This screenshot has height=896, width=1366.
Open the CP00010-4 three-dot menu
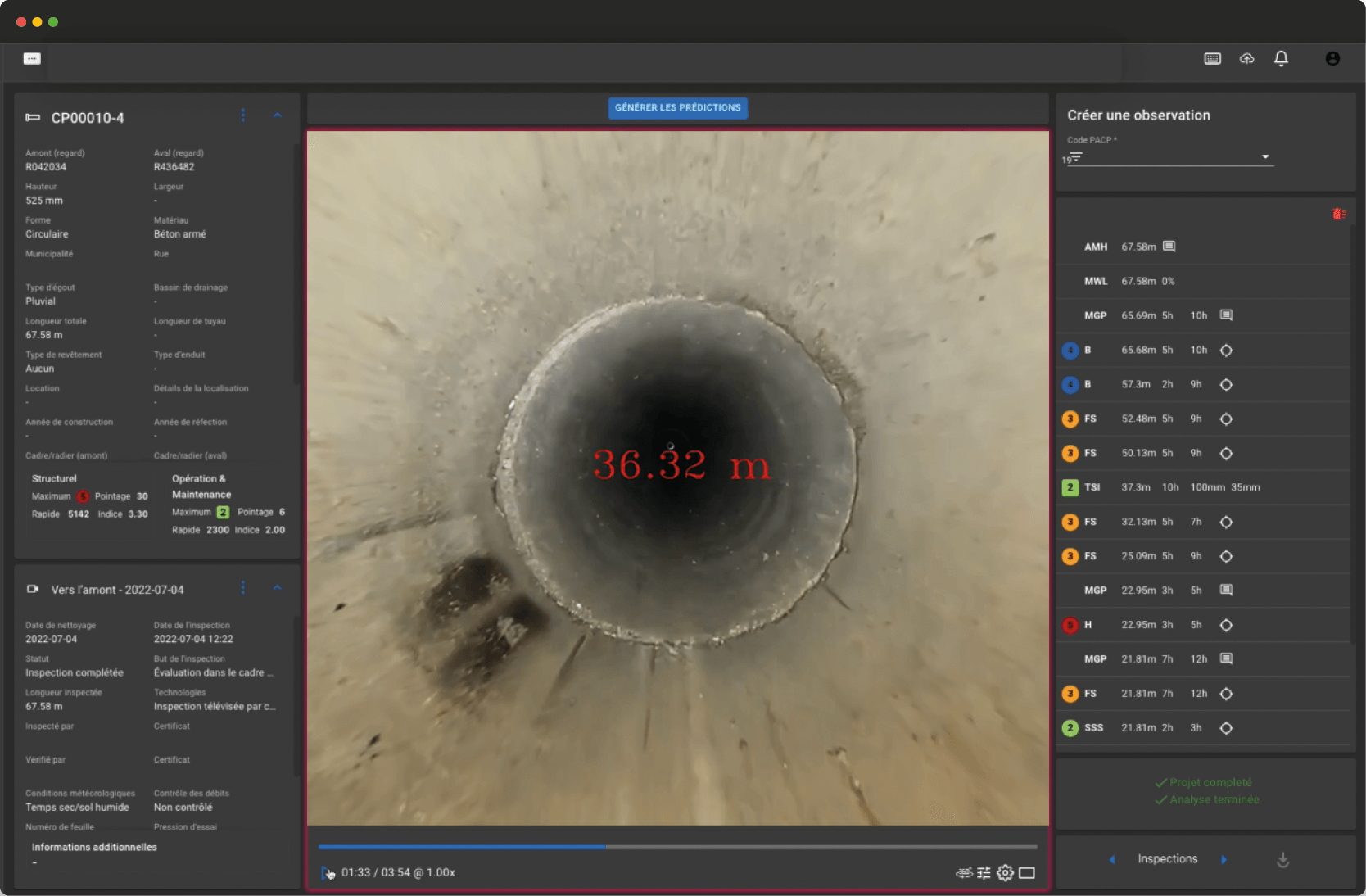point(243,116)
